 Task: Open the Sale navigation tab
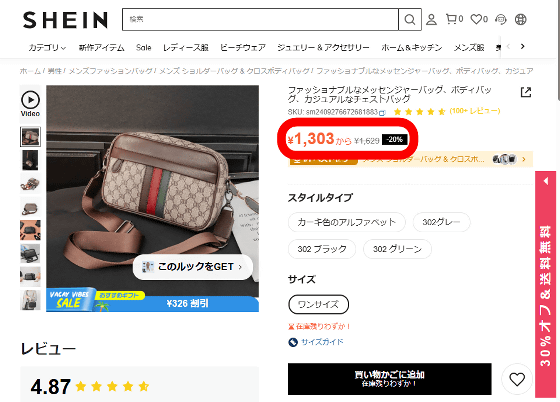click(x=144, y=47)
